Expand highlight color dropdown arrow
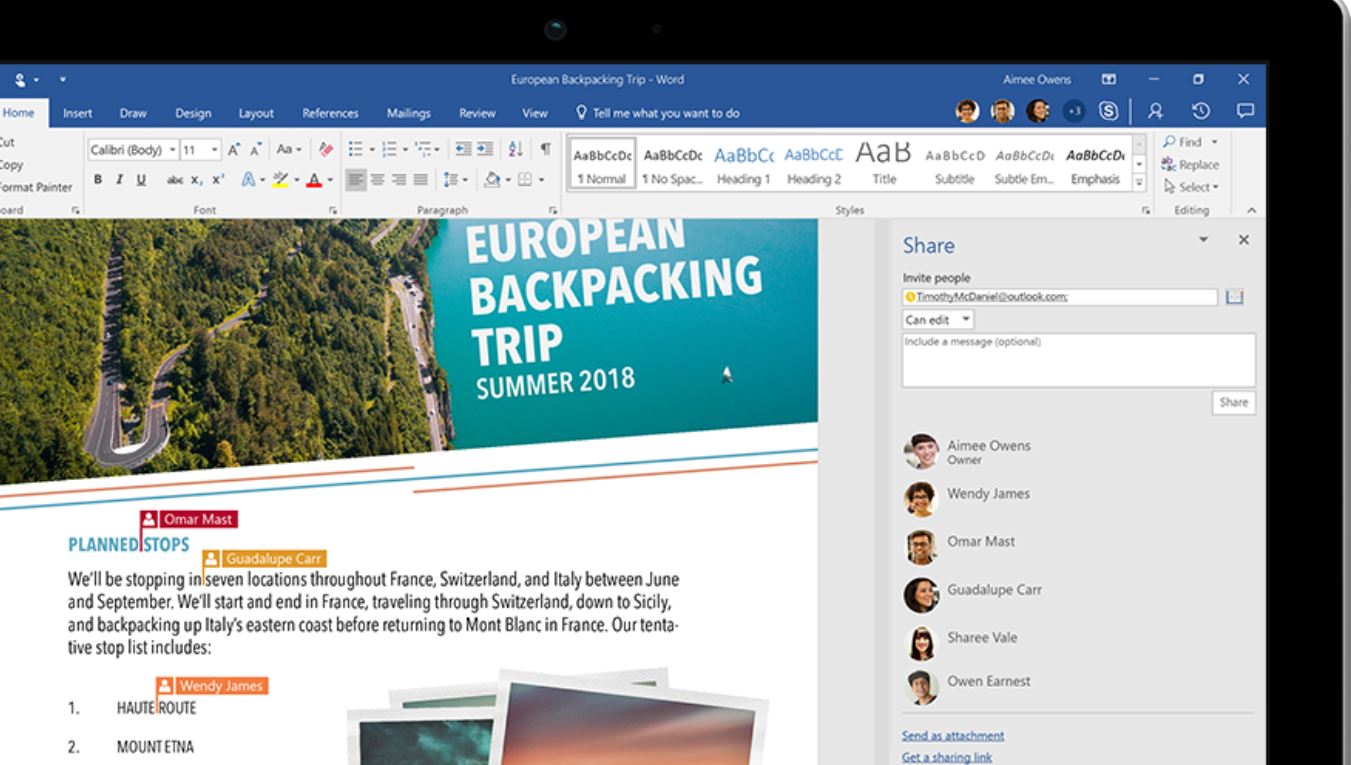 pyautogui.click(x=297, y=180)
